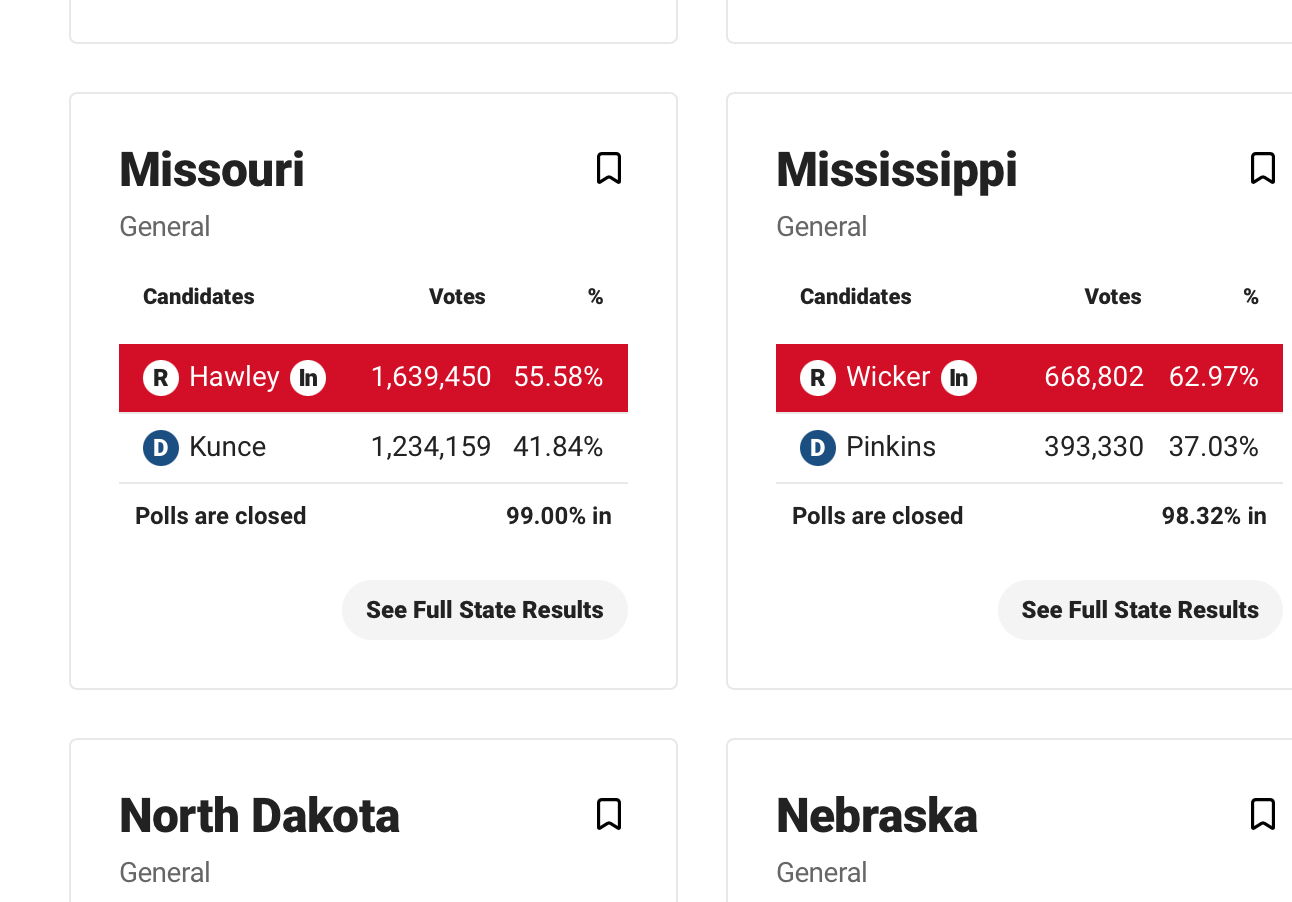
Task: Click Hawley's Republican party badge
Action: point(161,378)
